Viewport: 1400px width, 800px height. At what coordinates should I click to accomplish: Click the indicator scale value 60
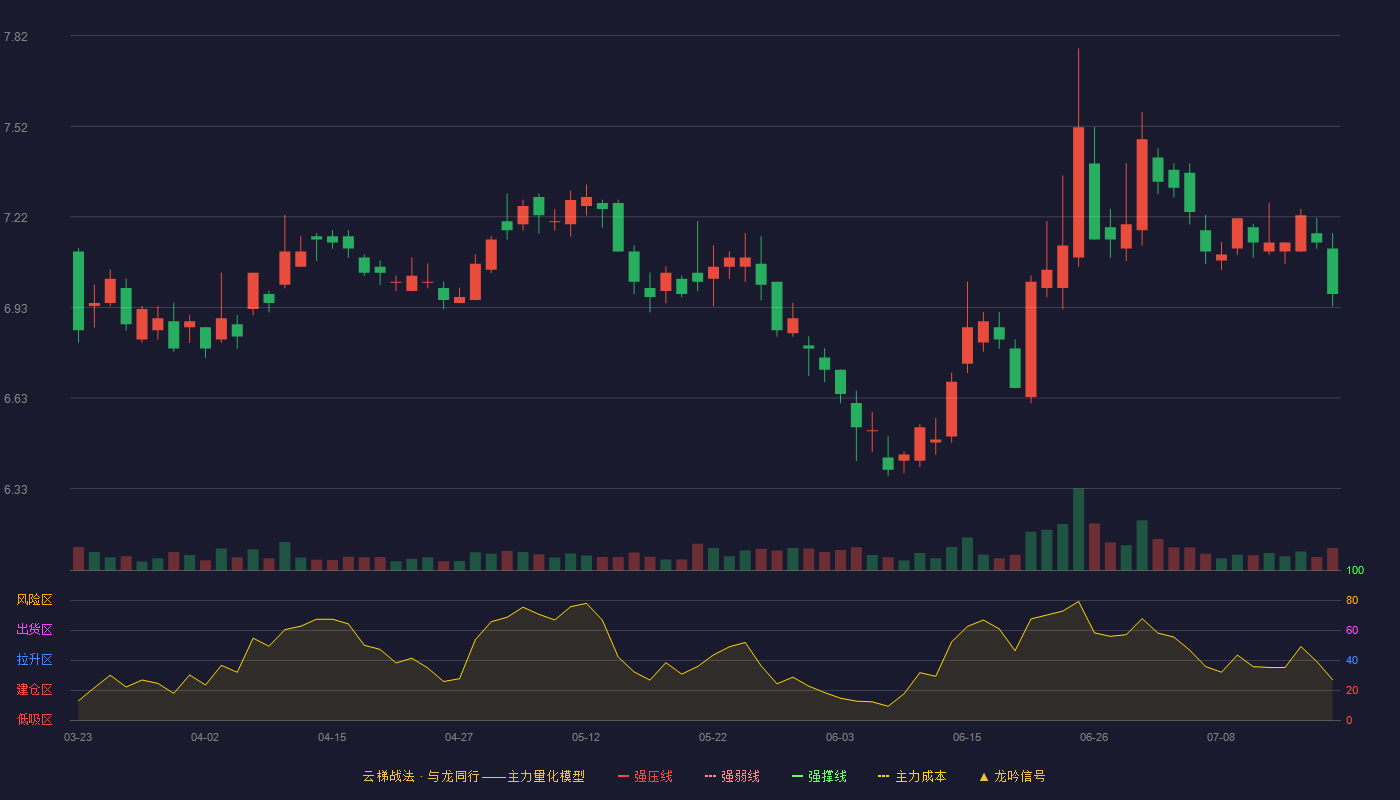(x=1352, y=630)
